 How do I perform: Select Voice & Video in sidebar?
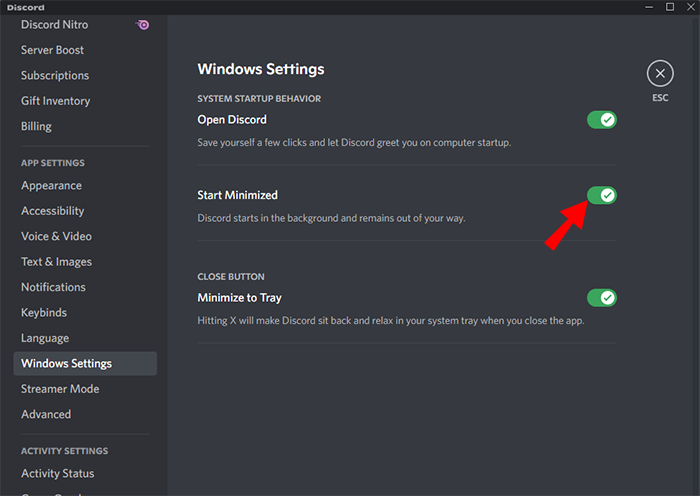pyautogui.click(x=56, y=236)
